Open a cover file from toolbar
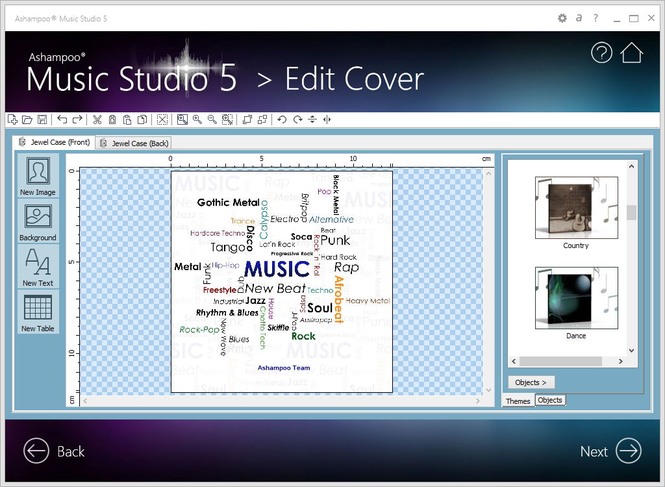 point(27,120)
